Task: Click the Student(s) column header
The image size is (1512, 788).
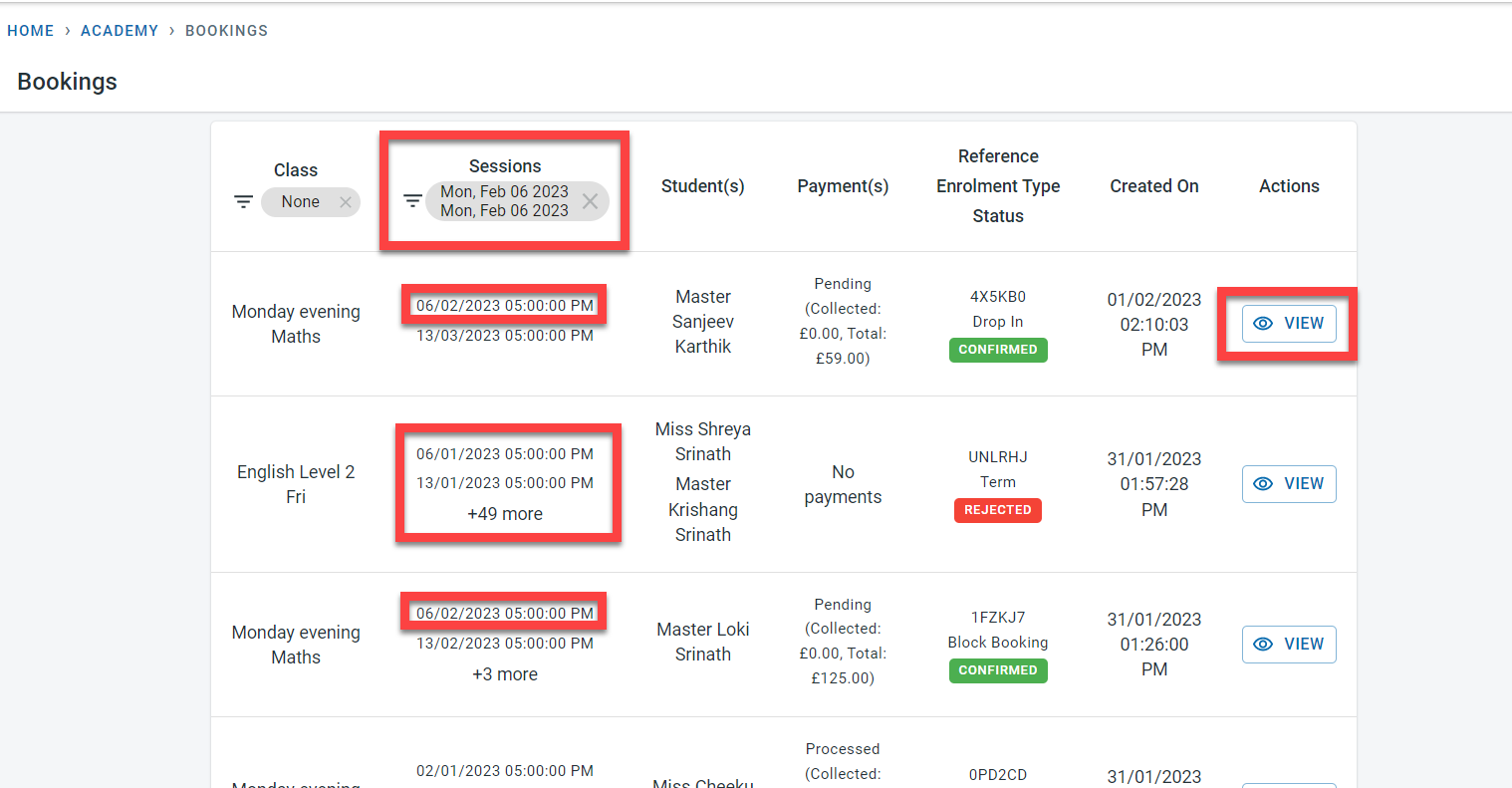Action: [x=703, y=186]
